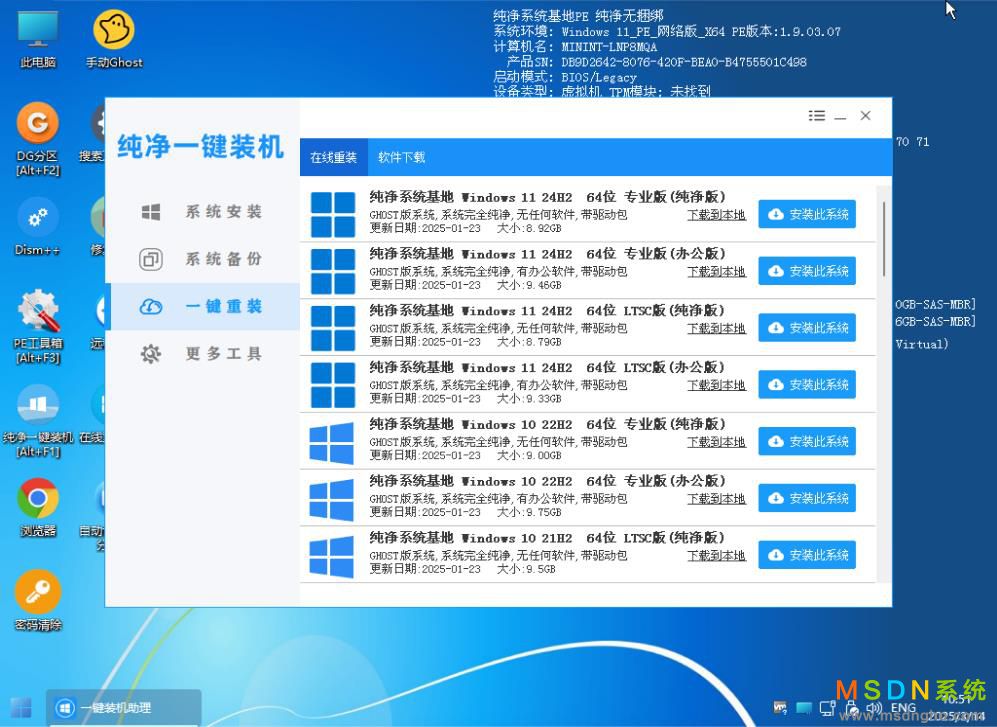997x727 pixels.
Task: Launch Dism++ desktop shortcut
Action: 38,226
